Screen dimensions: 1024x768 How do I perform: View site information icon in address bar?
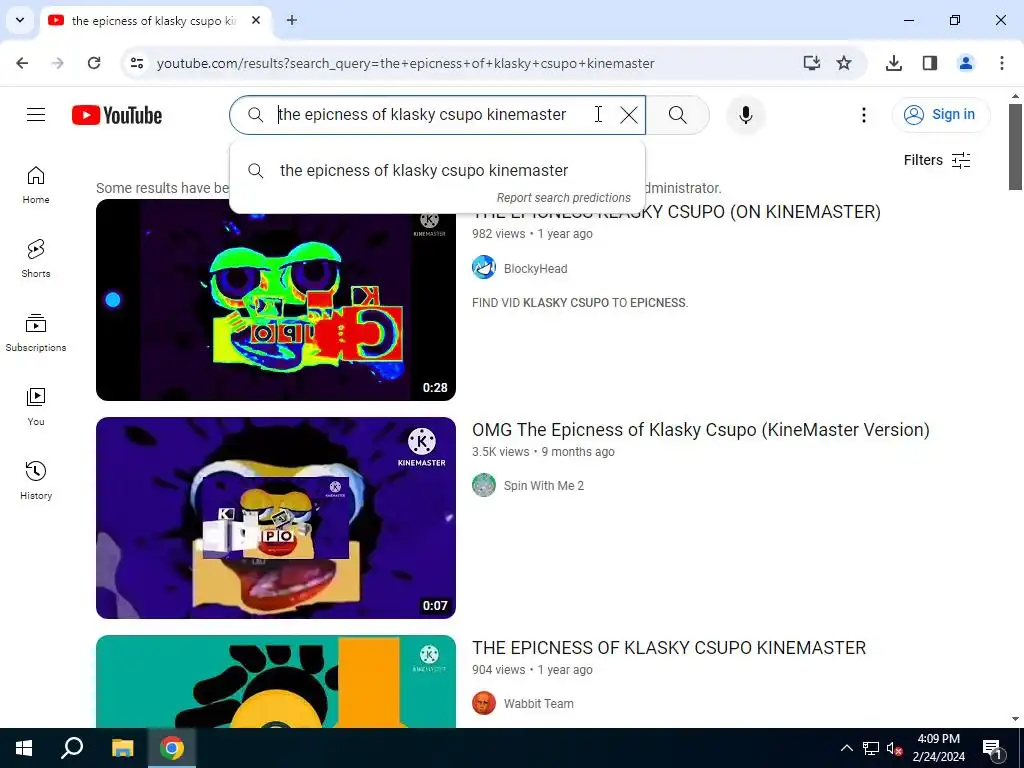pos(136,63)
